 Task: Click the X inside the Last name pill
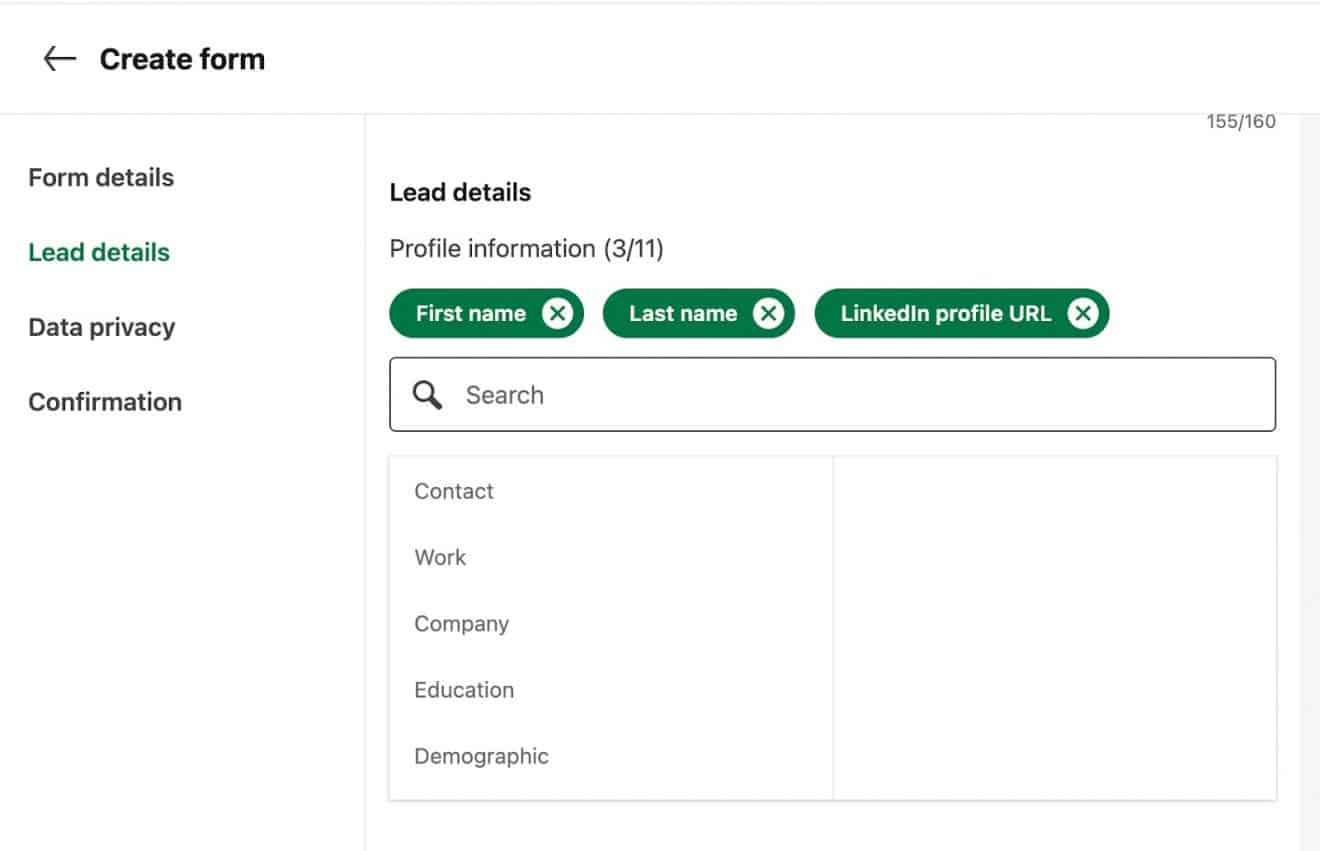click(x=768, y=313)
